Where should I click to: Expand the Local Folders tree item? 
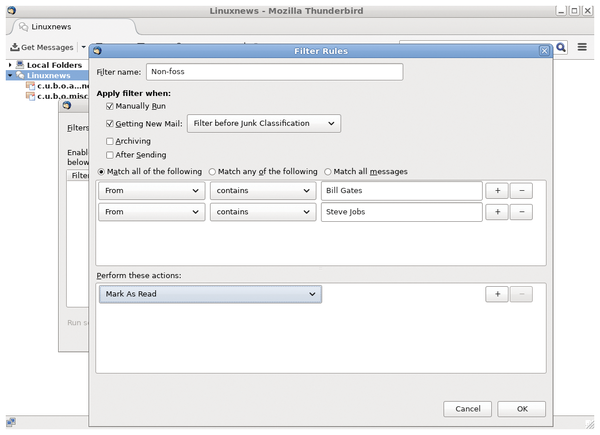click(10, 65)
